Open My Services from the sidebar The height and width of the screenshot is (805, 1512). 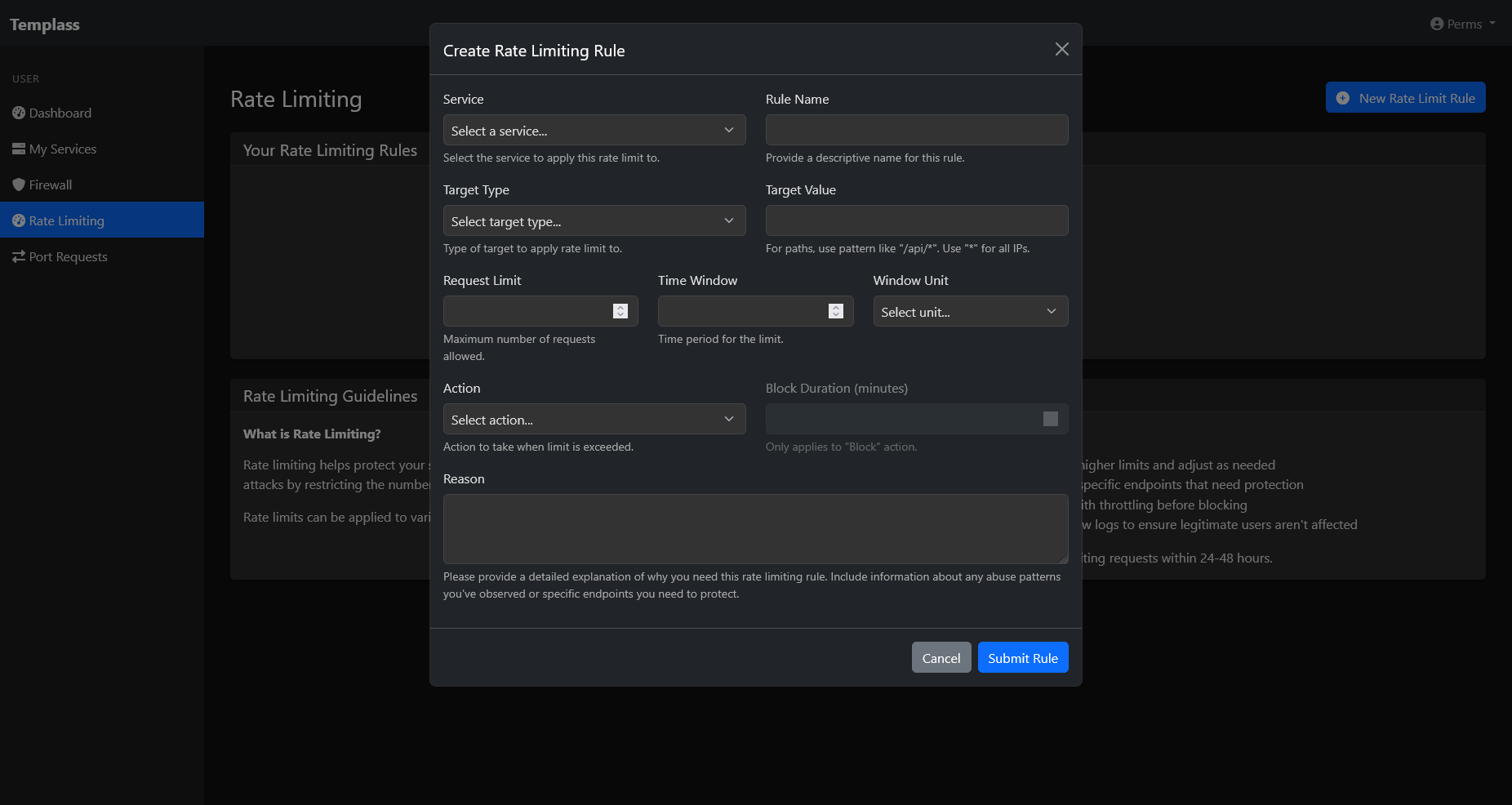63,149
